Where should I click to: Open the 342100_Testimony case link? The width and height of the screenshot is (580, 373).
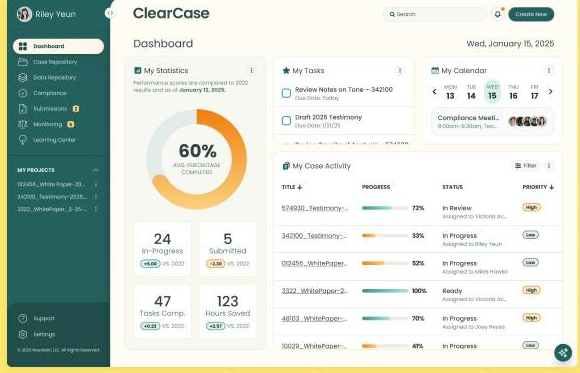pyautogui.click(x=314, y=236)
